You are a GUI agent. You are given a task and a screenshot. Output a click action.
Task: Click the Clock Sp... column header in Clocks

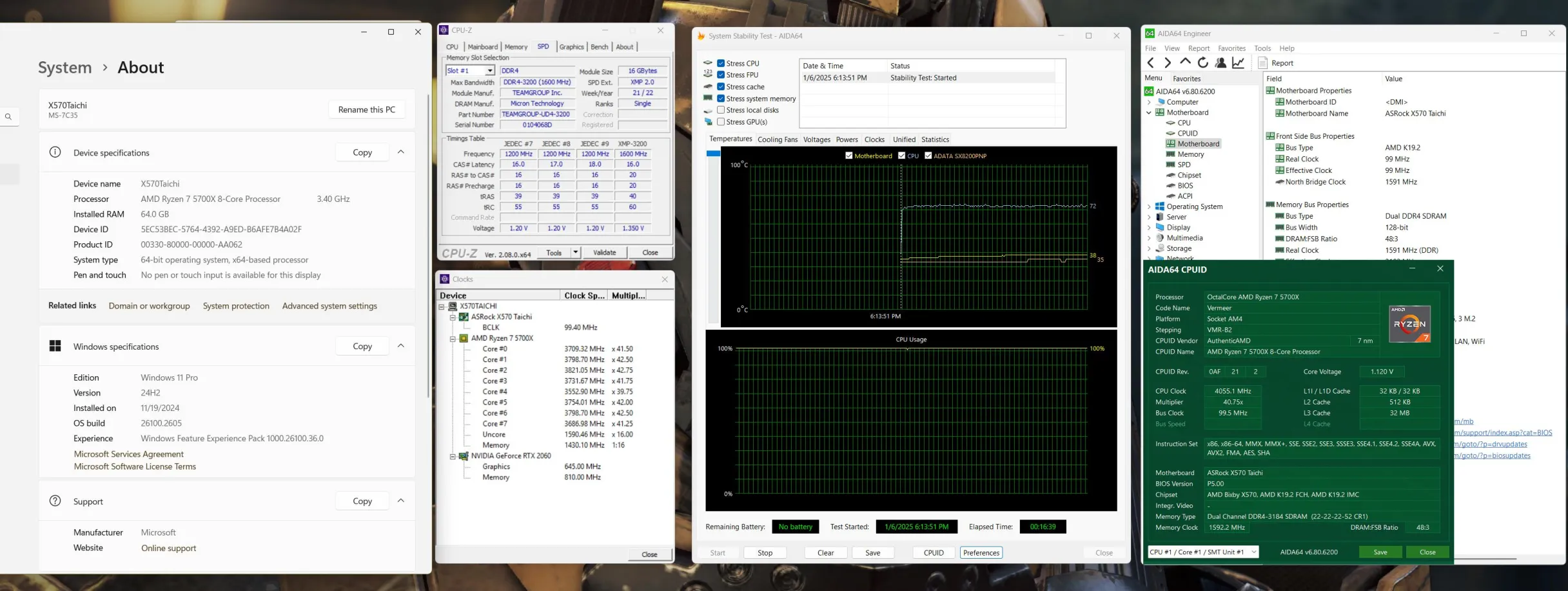pyautogui.click(x=584, y=295)
